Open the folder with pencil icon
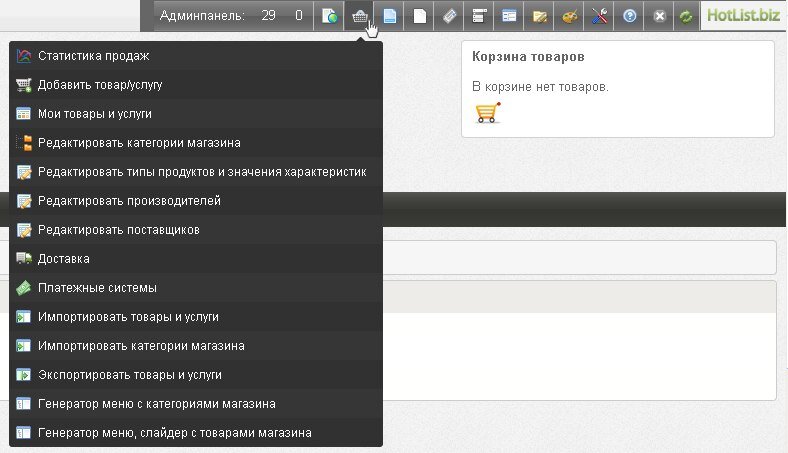The width and height of the screenshot is (788, 453). (x=540, y=16)
